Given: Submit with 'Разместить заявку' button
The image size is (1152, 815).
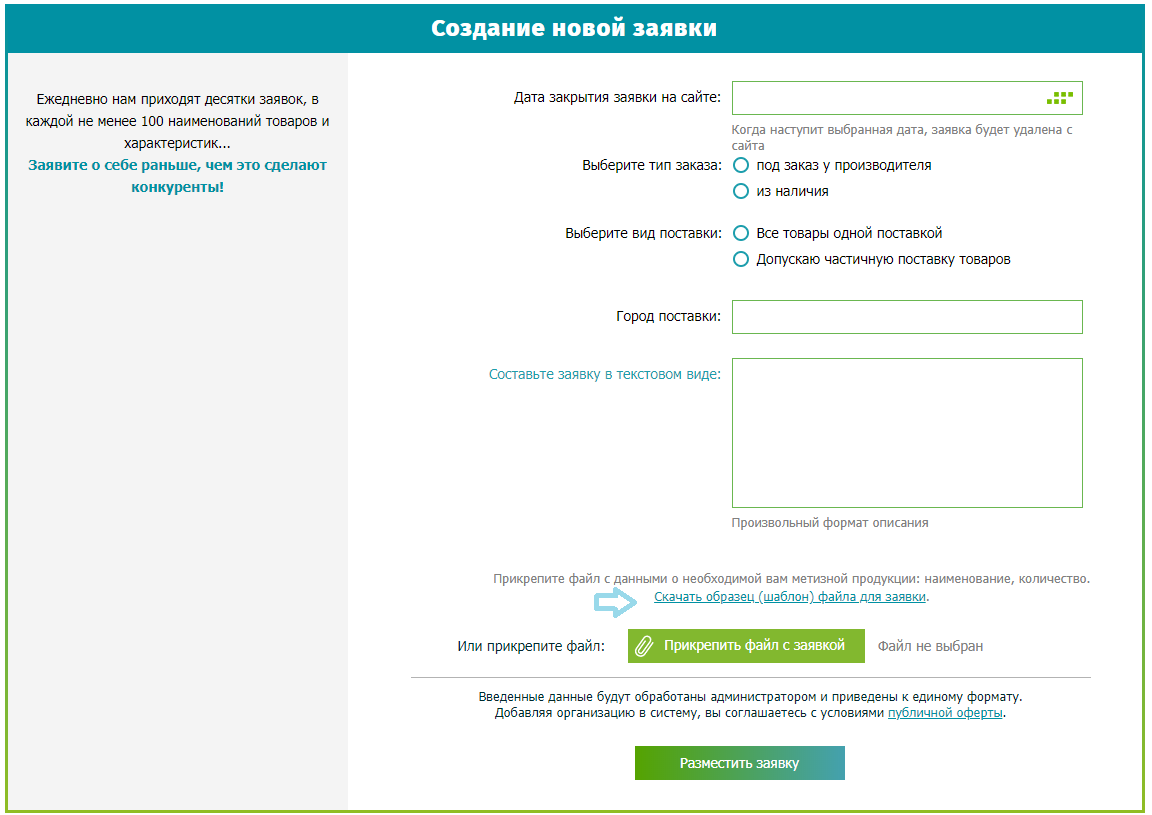Looking at the screenshot, I should tap(739, 763).
